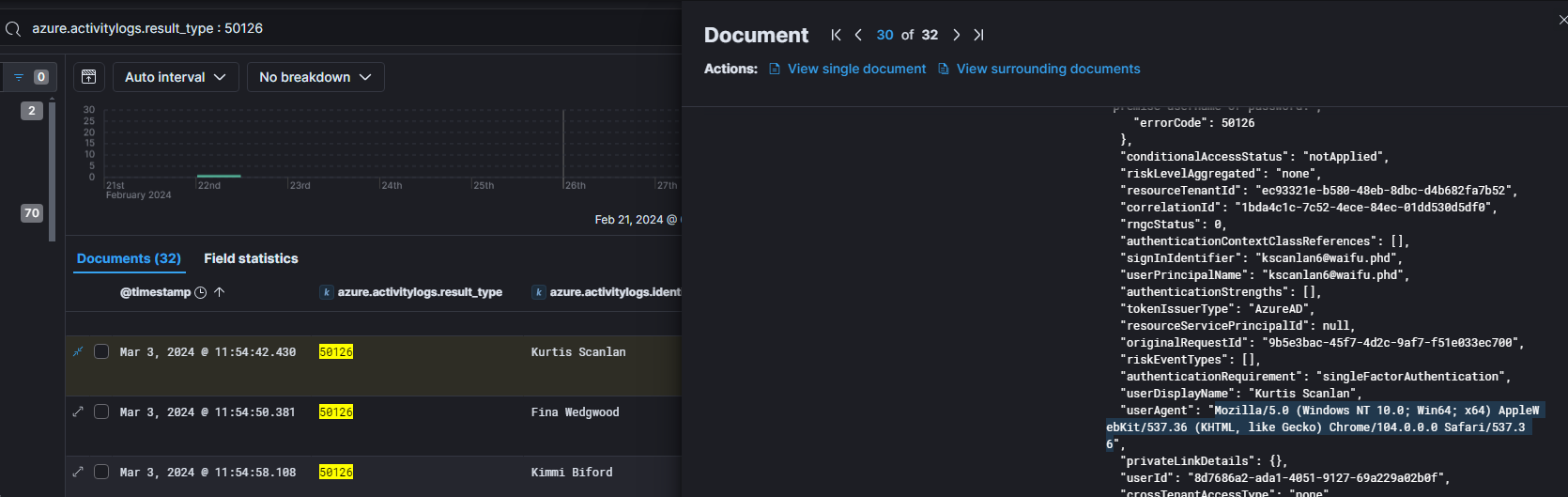Click the search magnifier icon in query bar
1568x497 pixels.
point(13,29)
